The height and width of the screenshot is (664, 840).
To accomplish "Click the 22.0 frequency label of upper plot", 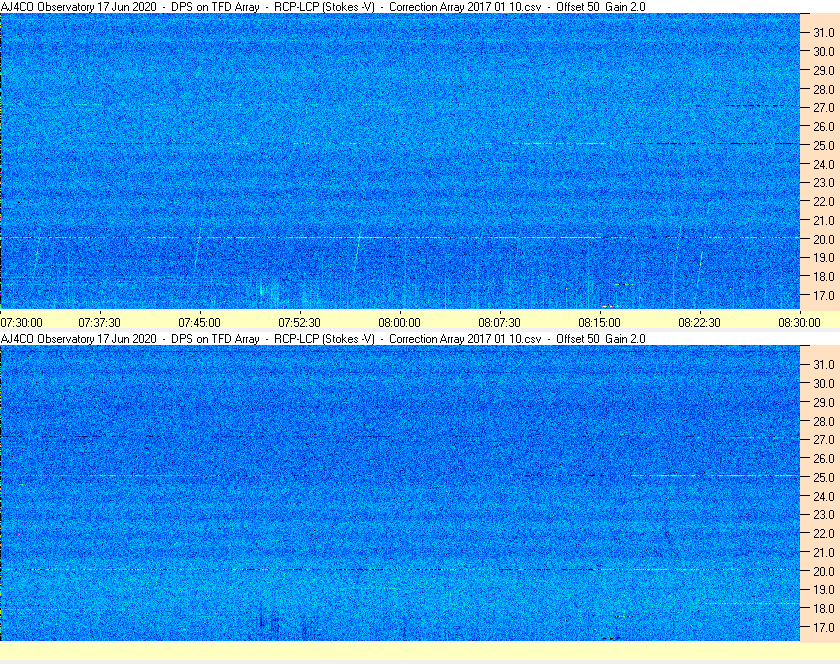I will coord(824,202).
